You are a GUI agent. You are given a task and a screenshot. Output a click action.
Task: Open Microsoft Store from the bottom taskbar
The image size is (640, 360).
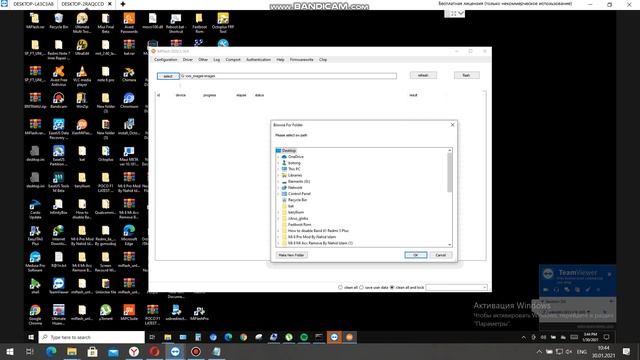tap(92, 351)
